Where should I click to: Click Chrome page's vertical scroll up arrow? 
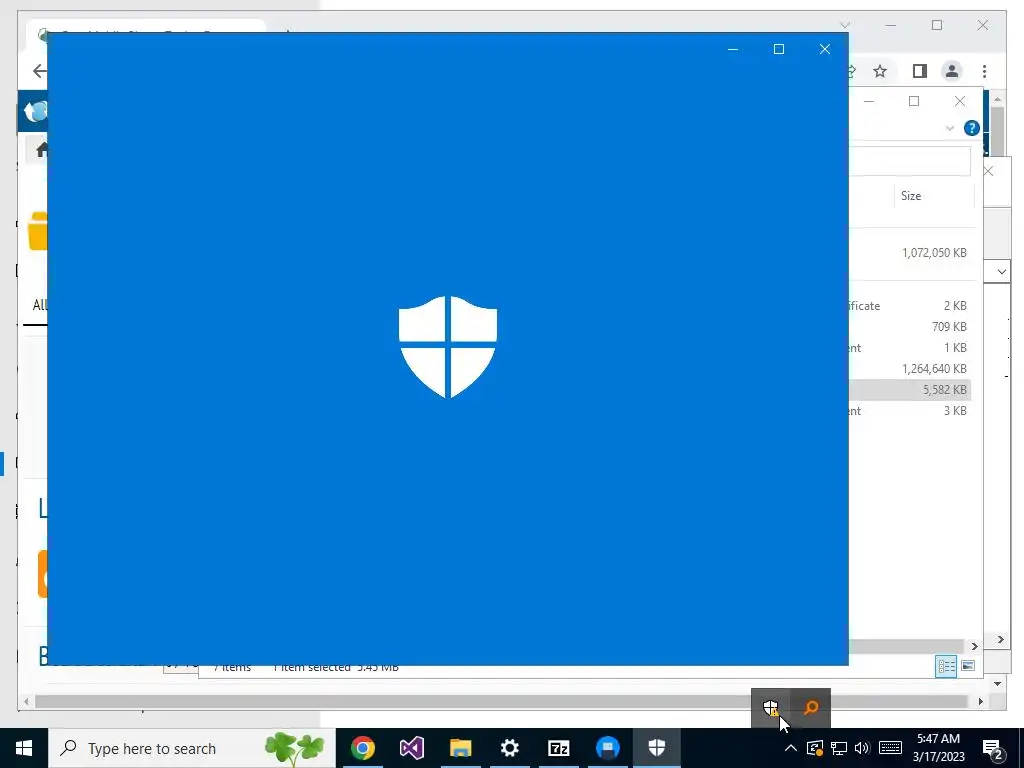click(x=997, y=99)
